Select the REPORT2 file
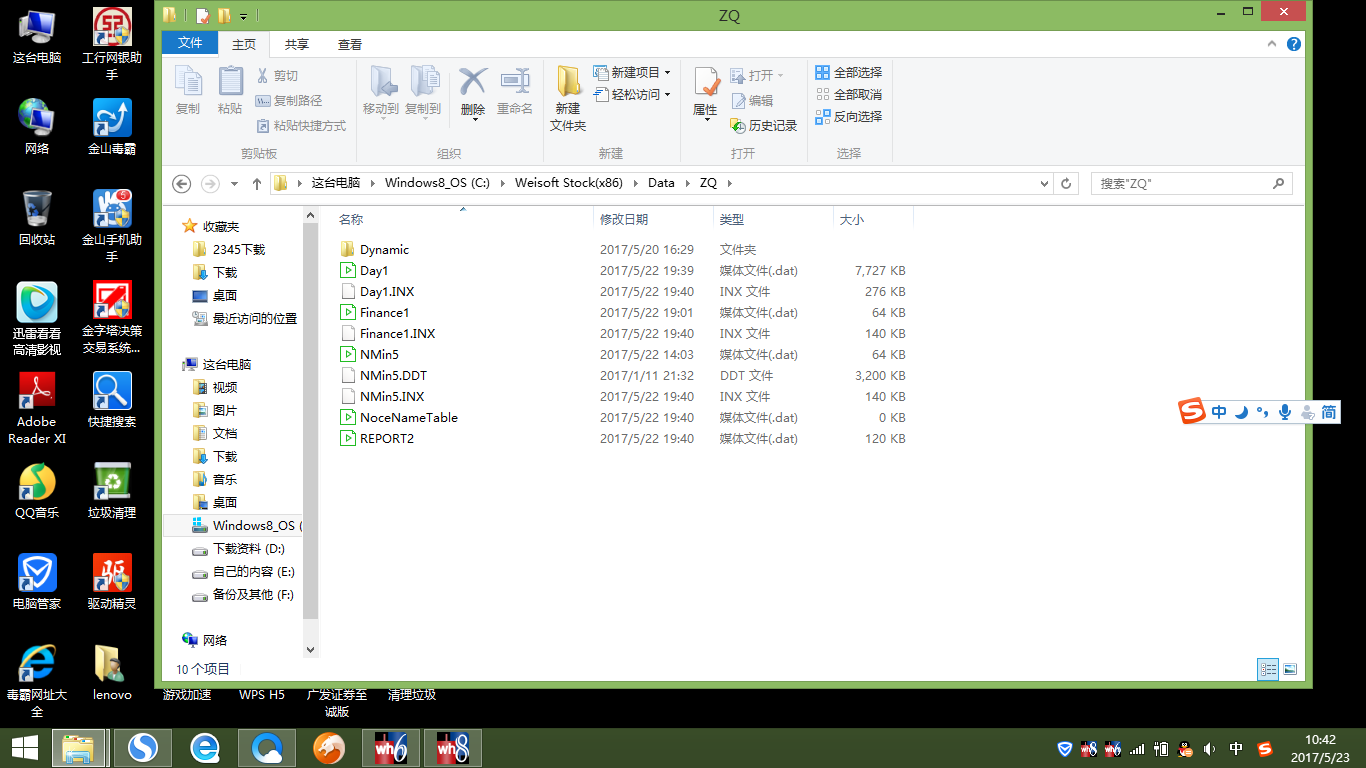This screenshot has height=768, width=1366. click(x=386, y=439)
